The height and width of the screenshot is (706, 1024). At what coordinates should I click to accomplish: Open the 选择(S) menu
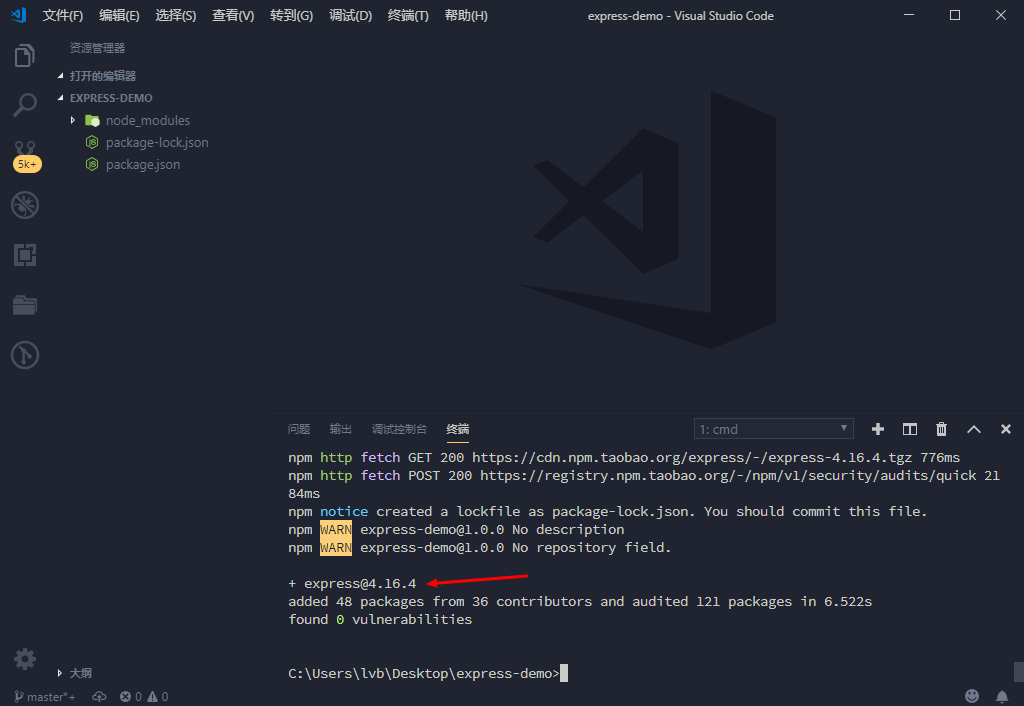[x=176, y=16]
